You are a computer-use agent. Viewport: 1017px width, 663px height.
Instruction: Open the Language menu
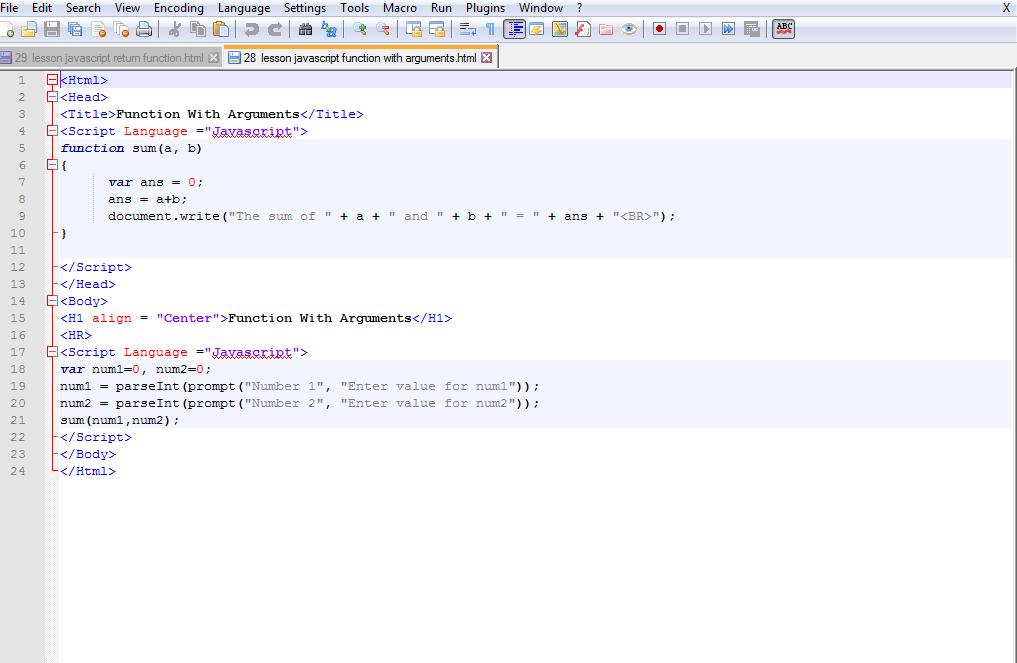pyautogui.click(x=244, y=8)
